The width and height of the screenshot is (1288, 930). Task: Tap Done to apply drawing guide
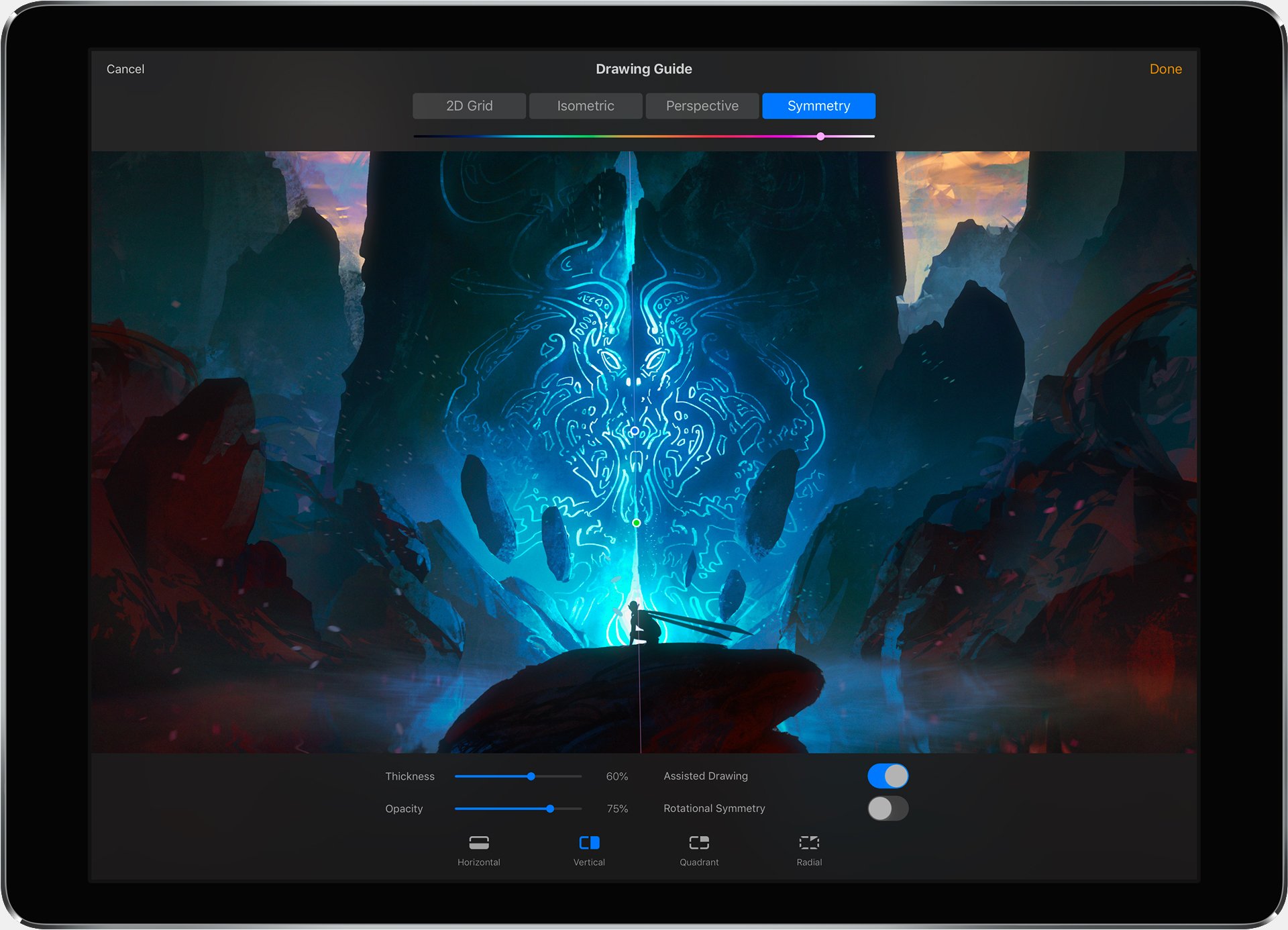pos(1165,69)
